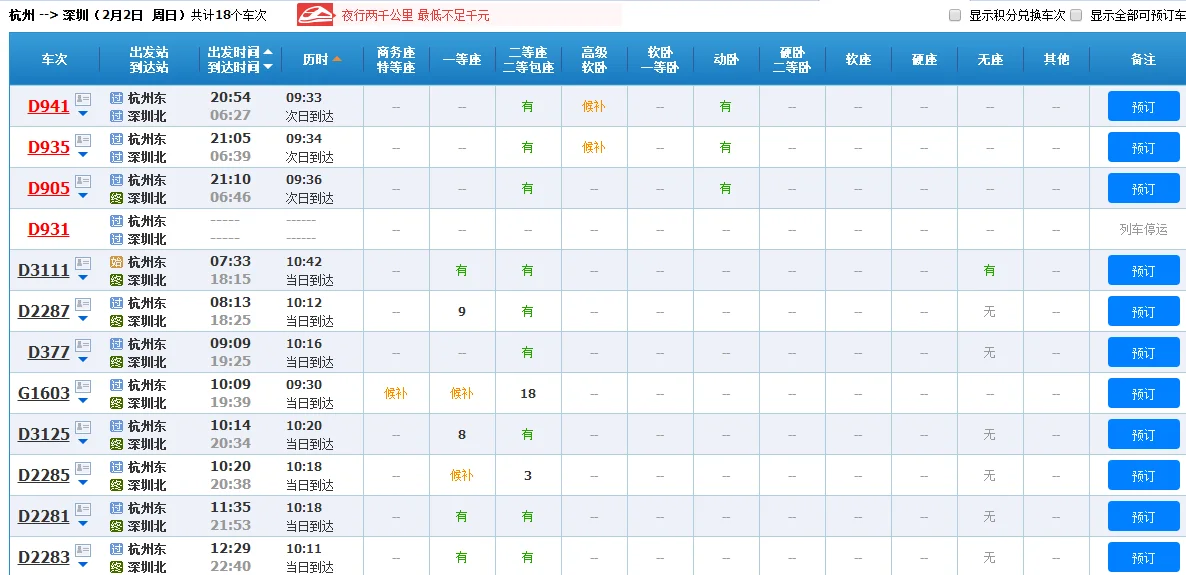Click 有 under 动卧 for D905

coord(725,188)
